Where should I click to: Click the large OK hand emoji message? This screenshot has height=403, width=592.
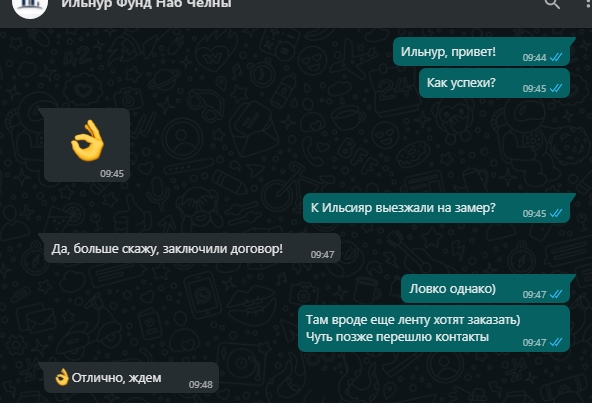(87, 141)
